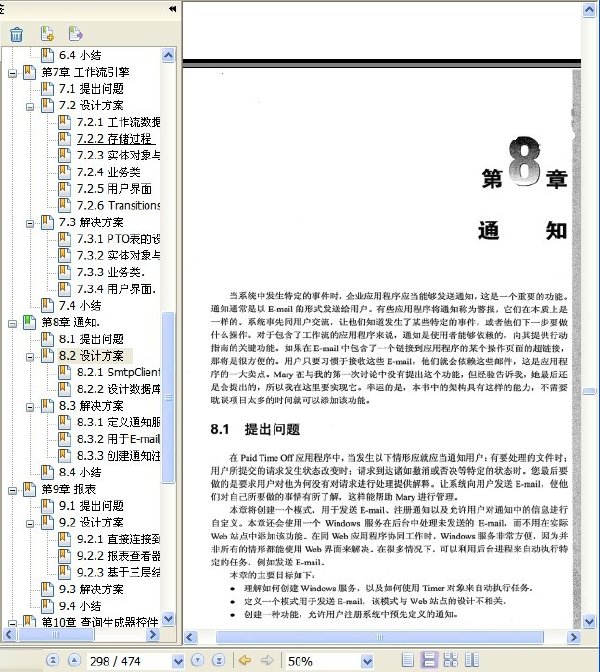This screenshot has height=672, width=600.
Task: Open bookmark 7.3.1 PTO表
Action: (118, 239)
